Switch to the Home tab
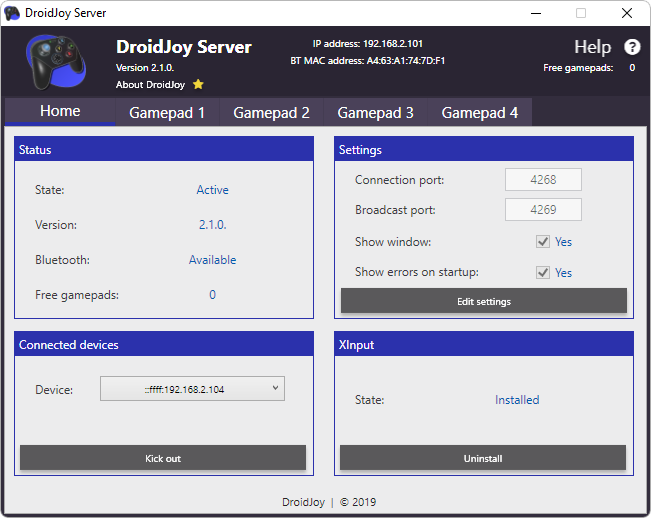 [60, 111]
